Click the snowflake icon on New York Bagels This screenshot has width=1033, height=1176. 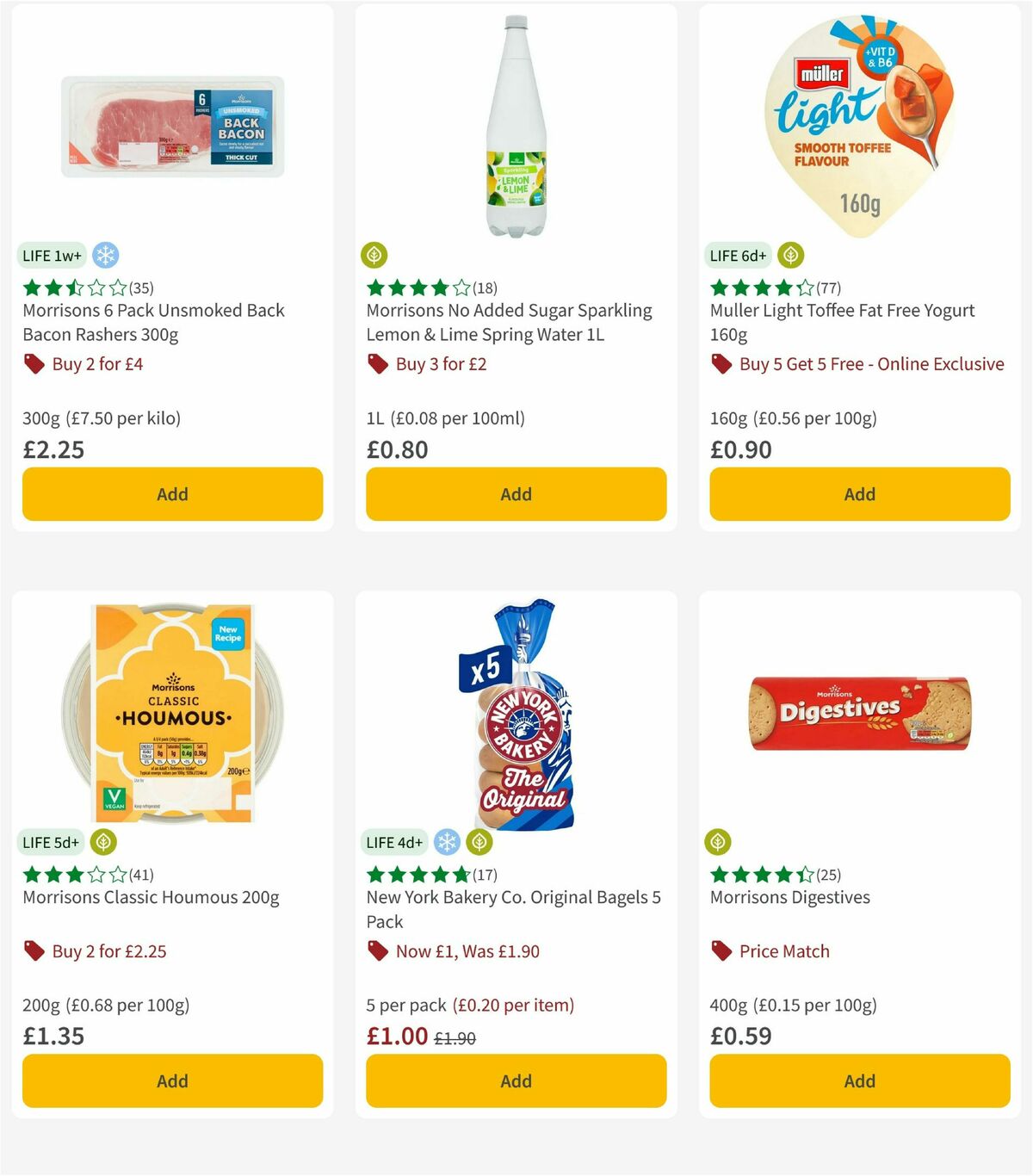(x=447, y=842)
